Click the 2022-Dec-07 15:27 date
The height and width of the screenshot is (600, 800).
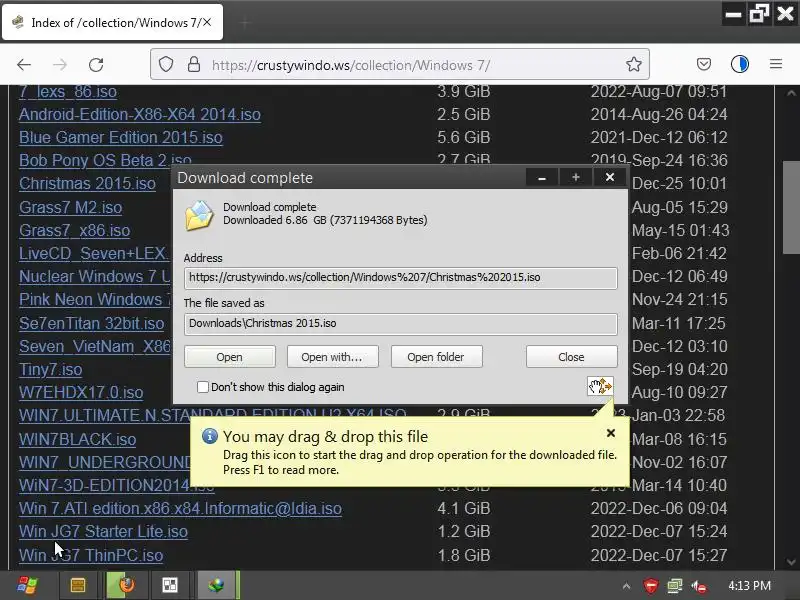pos(659,555)
